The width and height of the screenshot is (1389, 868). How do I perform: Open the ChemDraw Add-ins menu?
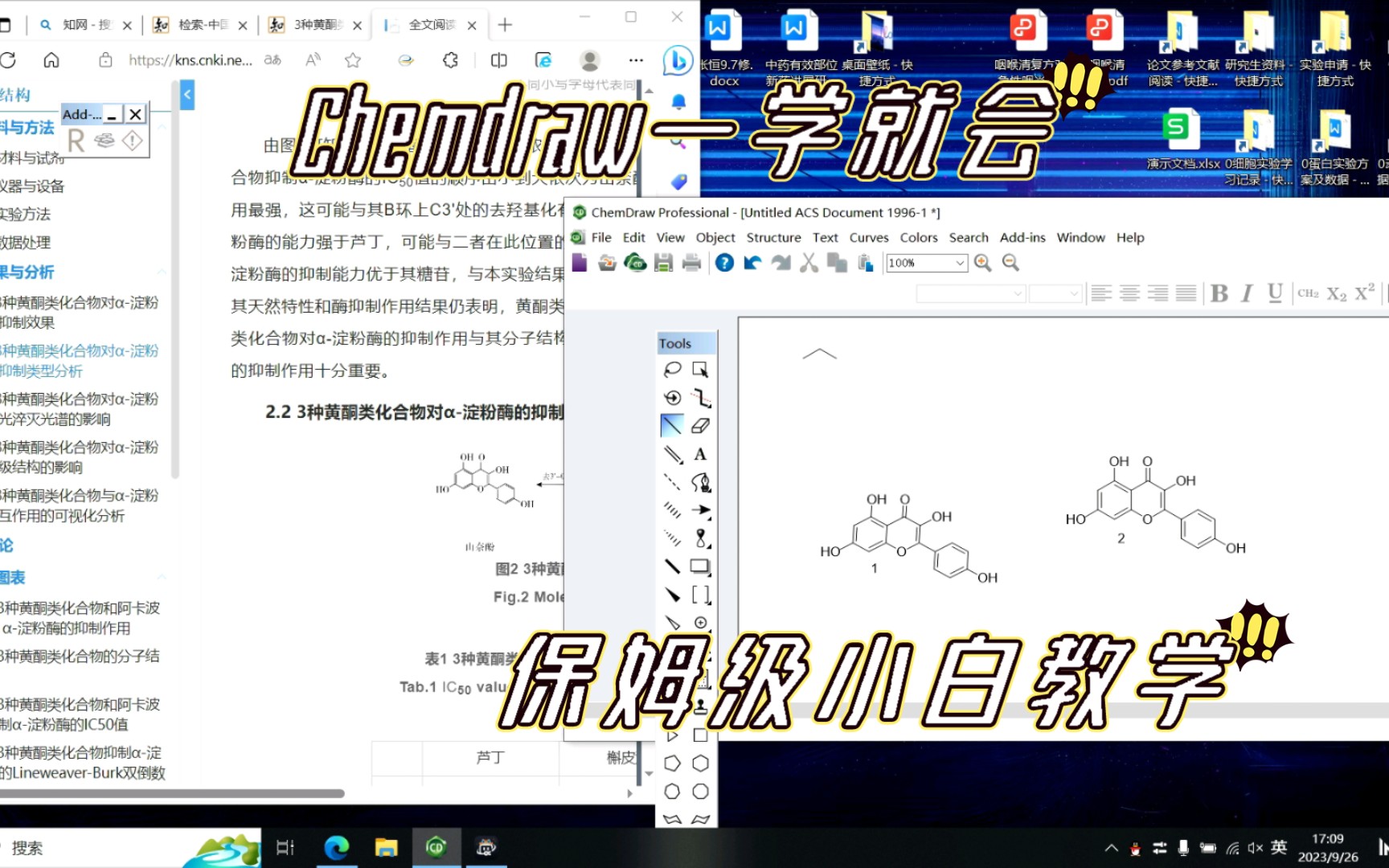[1022, 237]
